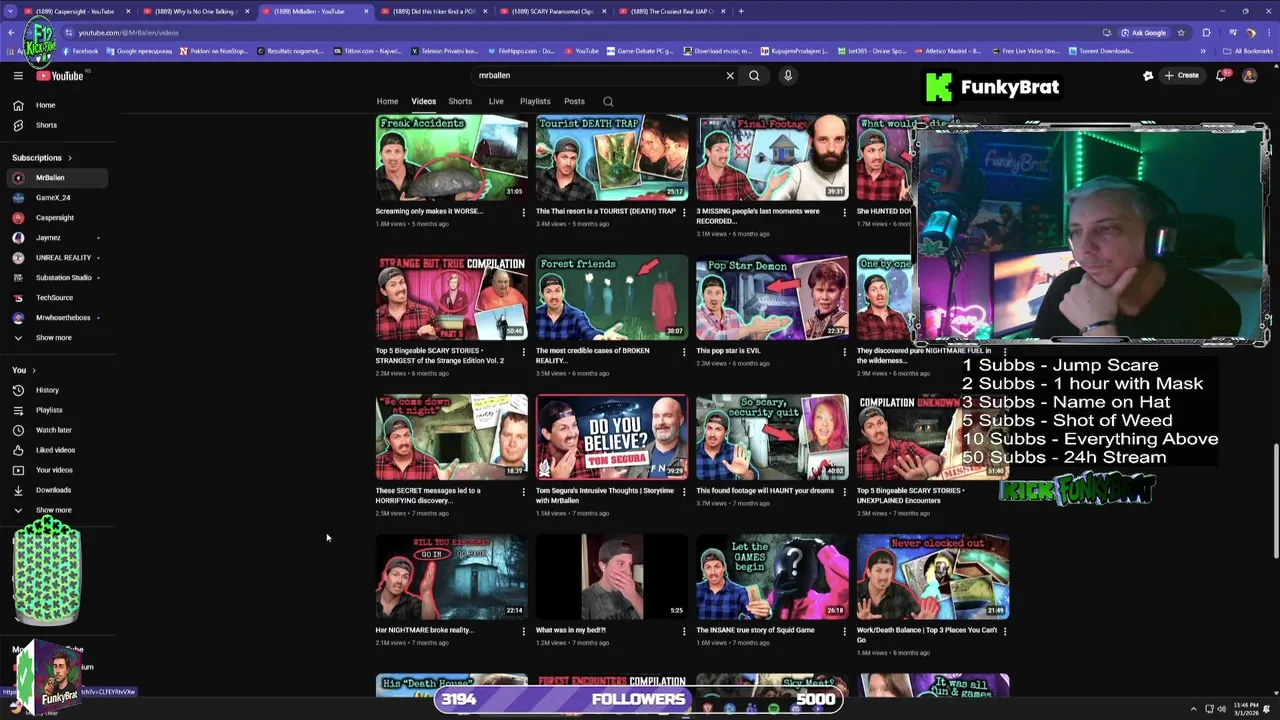Open the browser extensions puzzle icon
This screenshot has height=720, width=1280.
1207,32
